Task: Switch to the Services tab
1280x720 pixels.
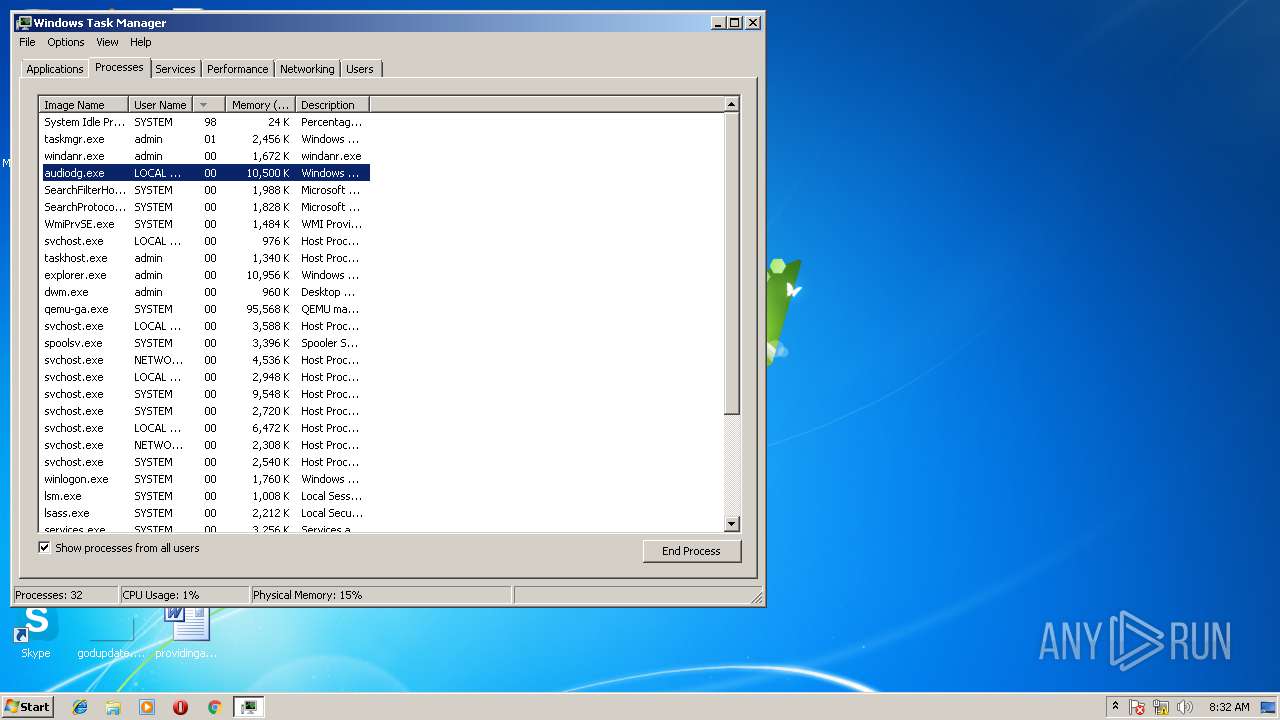Action: (175, 69)
